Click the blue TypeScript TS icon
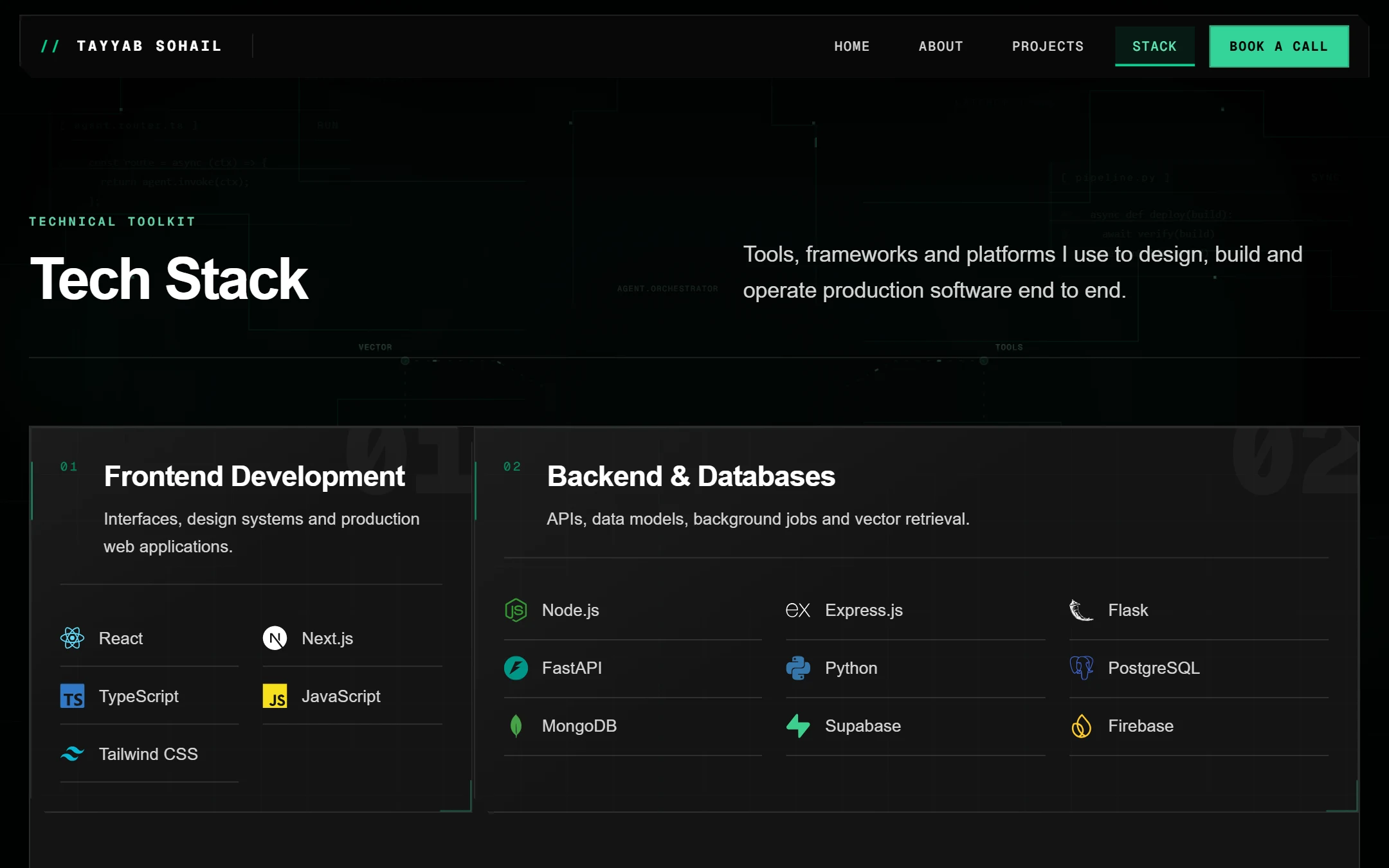Screen dimensions: 1389x868 72,696
